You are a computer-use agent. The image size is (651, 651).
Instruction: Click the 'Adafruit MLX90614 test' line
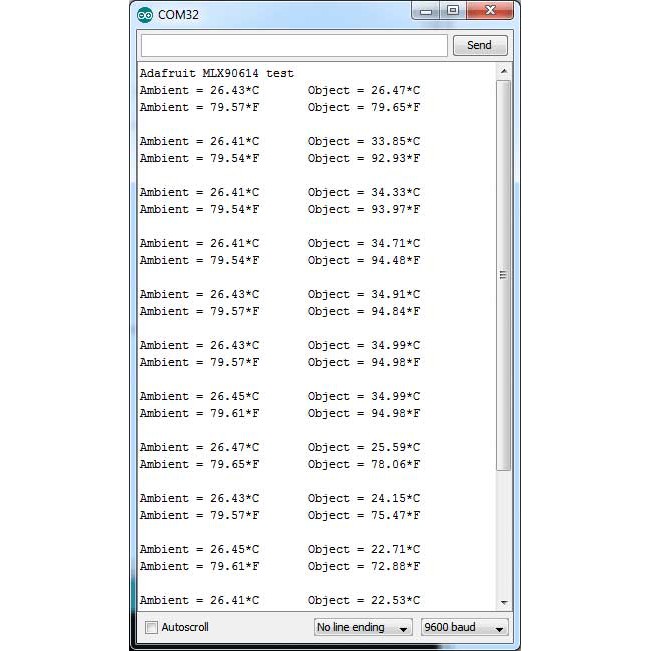click(x=217, y=73)
